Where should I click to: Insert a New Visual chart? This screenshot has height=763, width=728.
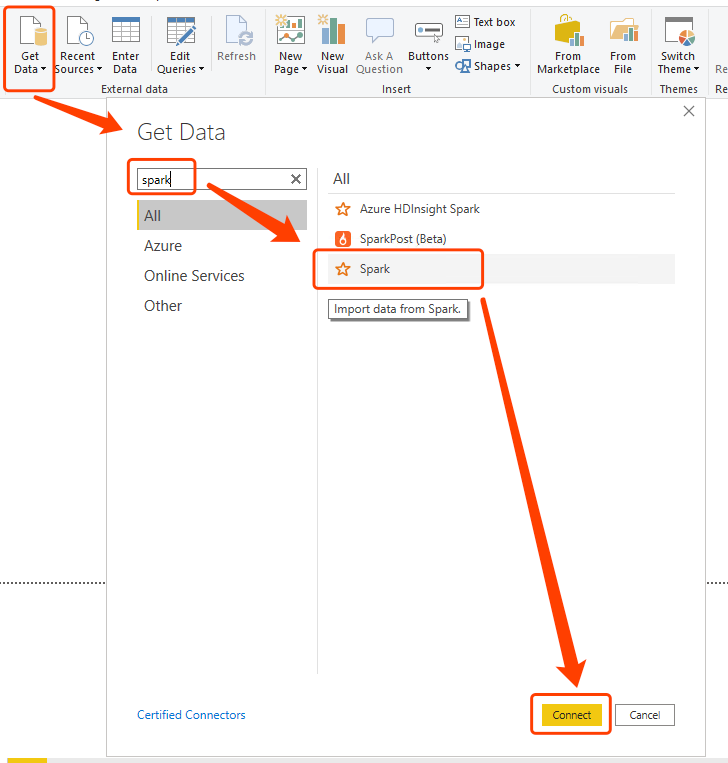click(332, 45)
